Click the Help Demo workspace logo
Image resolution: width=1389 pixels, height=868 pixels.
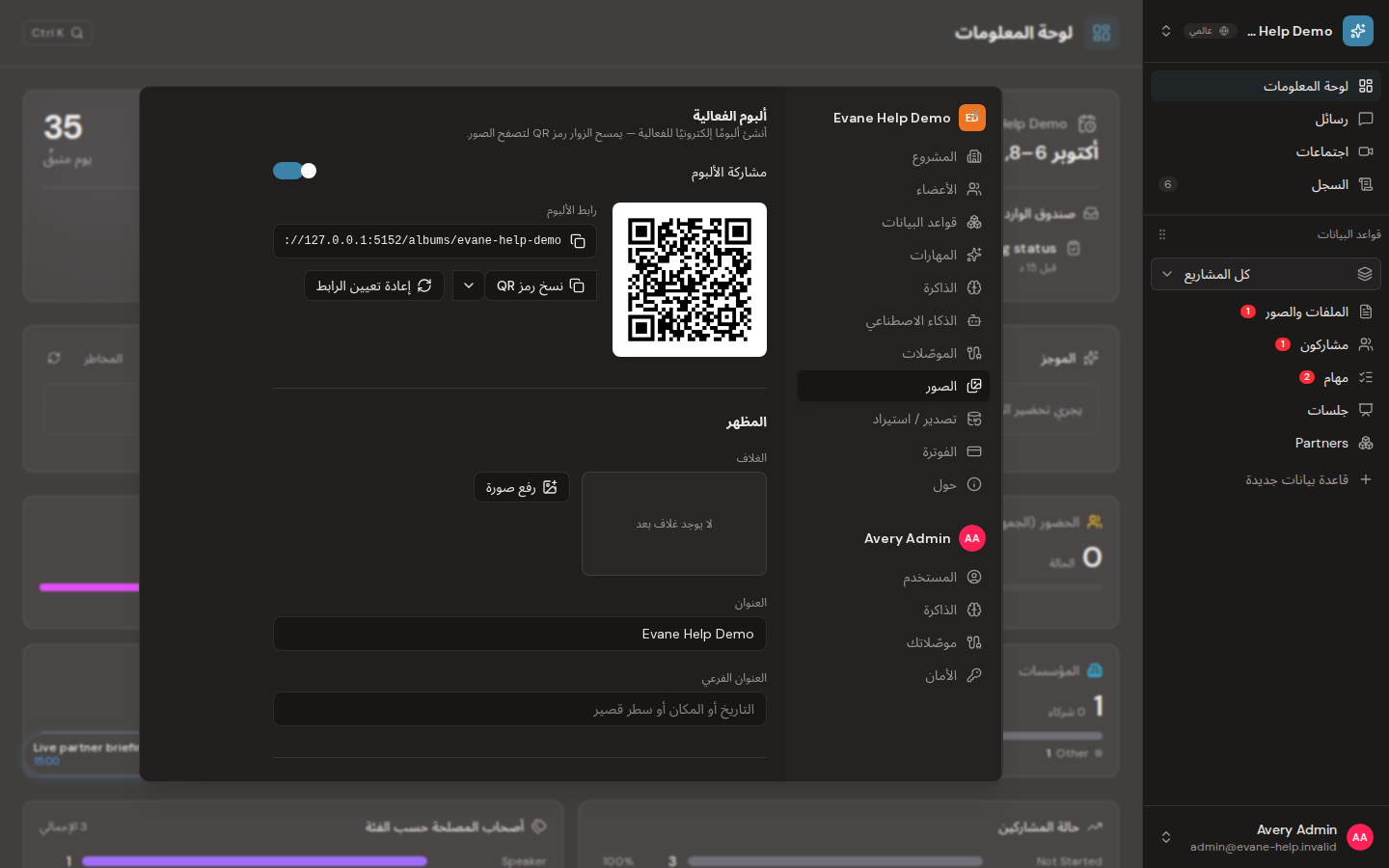(x=1358, y=31)
